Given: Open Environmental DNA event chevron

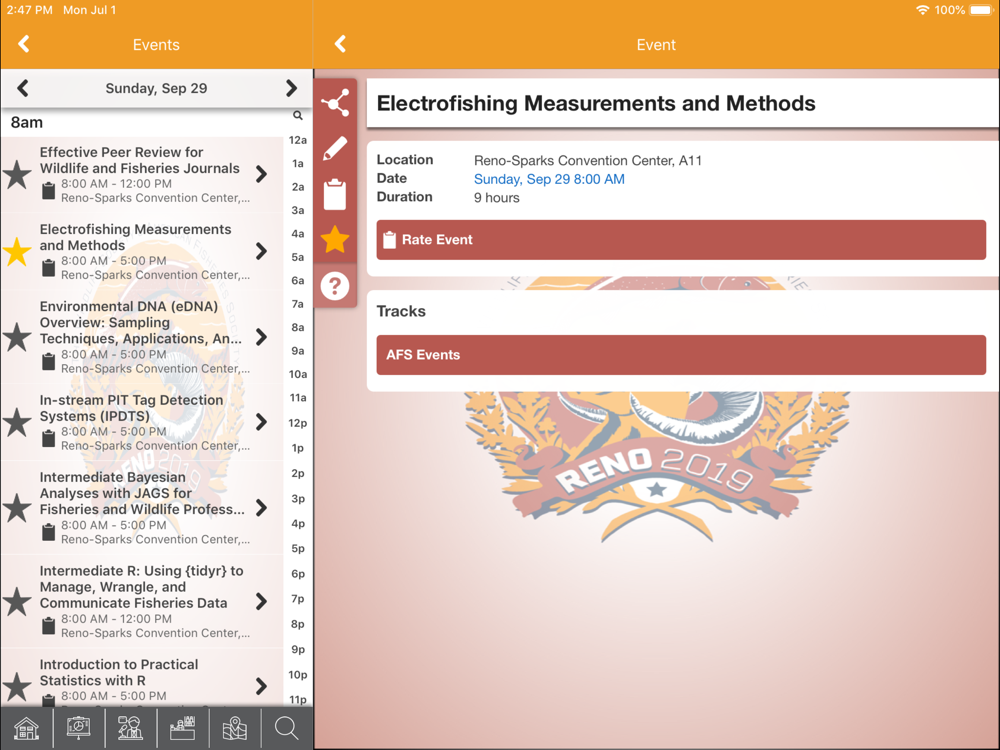Looking at the screenshot, I should (261, 337).
